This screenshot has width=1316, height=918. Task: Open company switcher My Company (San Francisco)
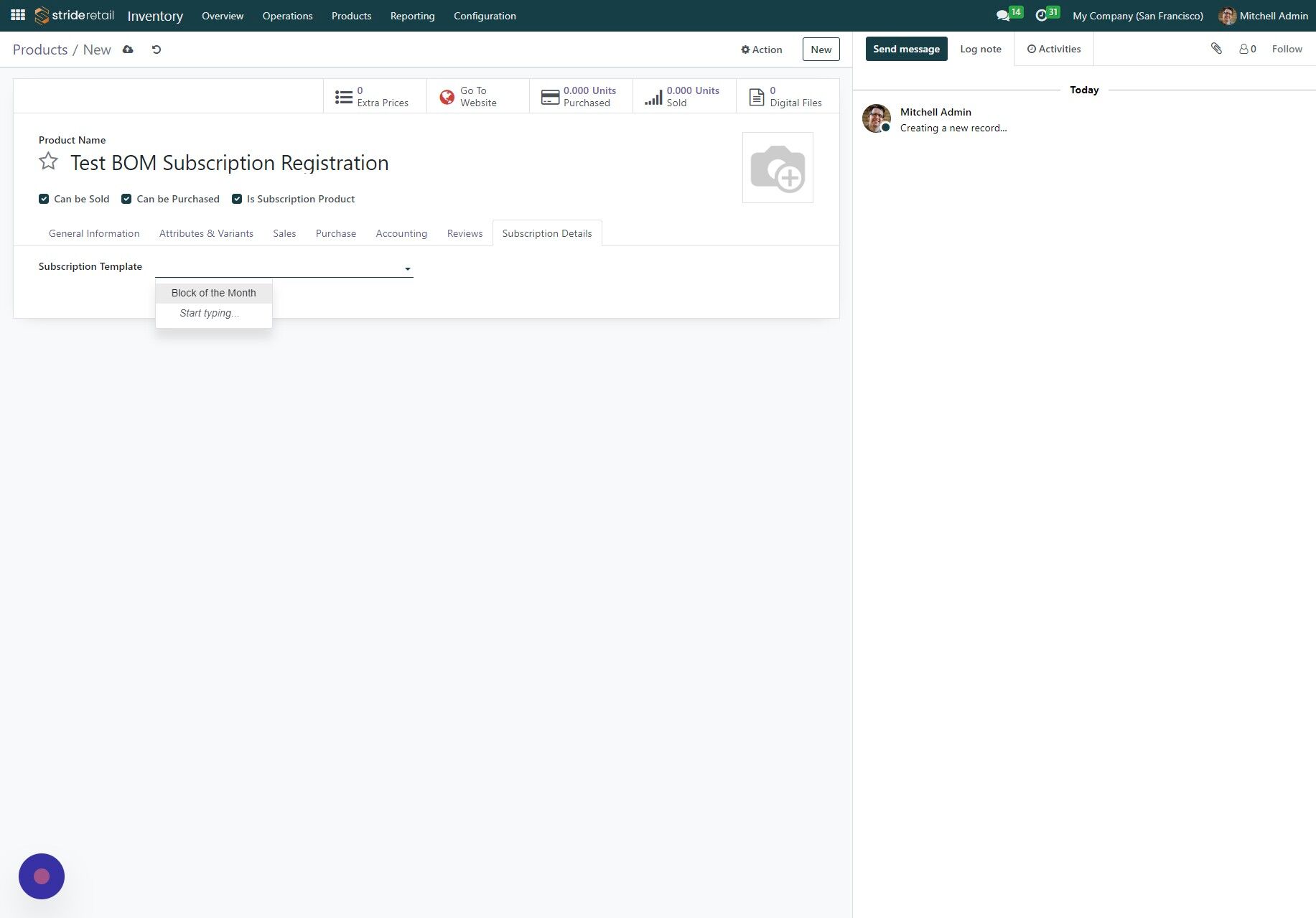pyautogui.click(x=1138, y=16)
